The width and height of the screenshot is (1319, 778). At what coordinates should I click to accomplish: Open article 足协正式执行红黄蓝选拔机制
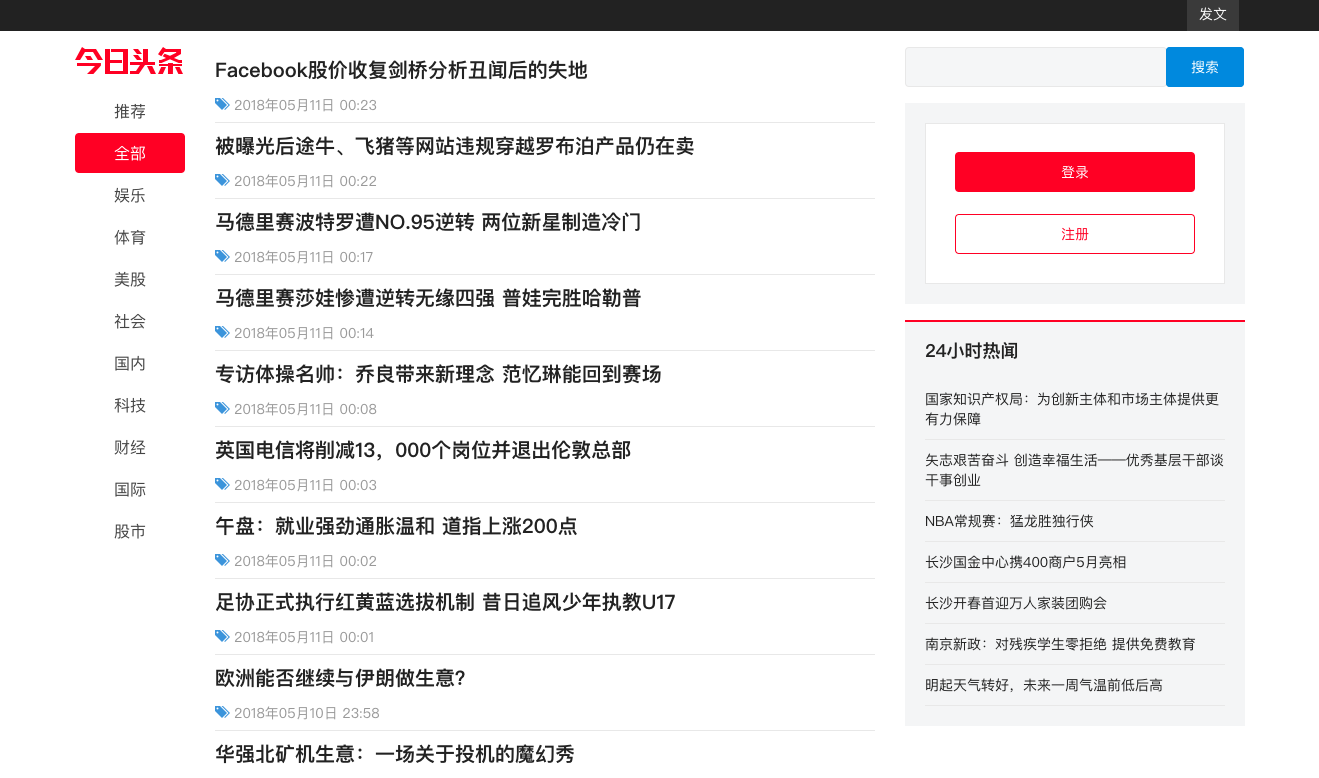(x=445, y=602)
